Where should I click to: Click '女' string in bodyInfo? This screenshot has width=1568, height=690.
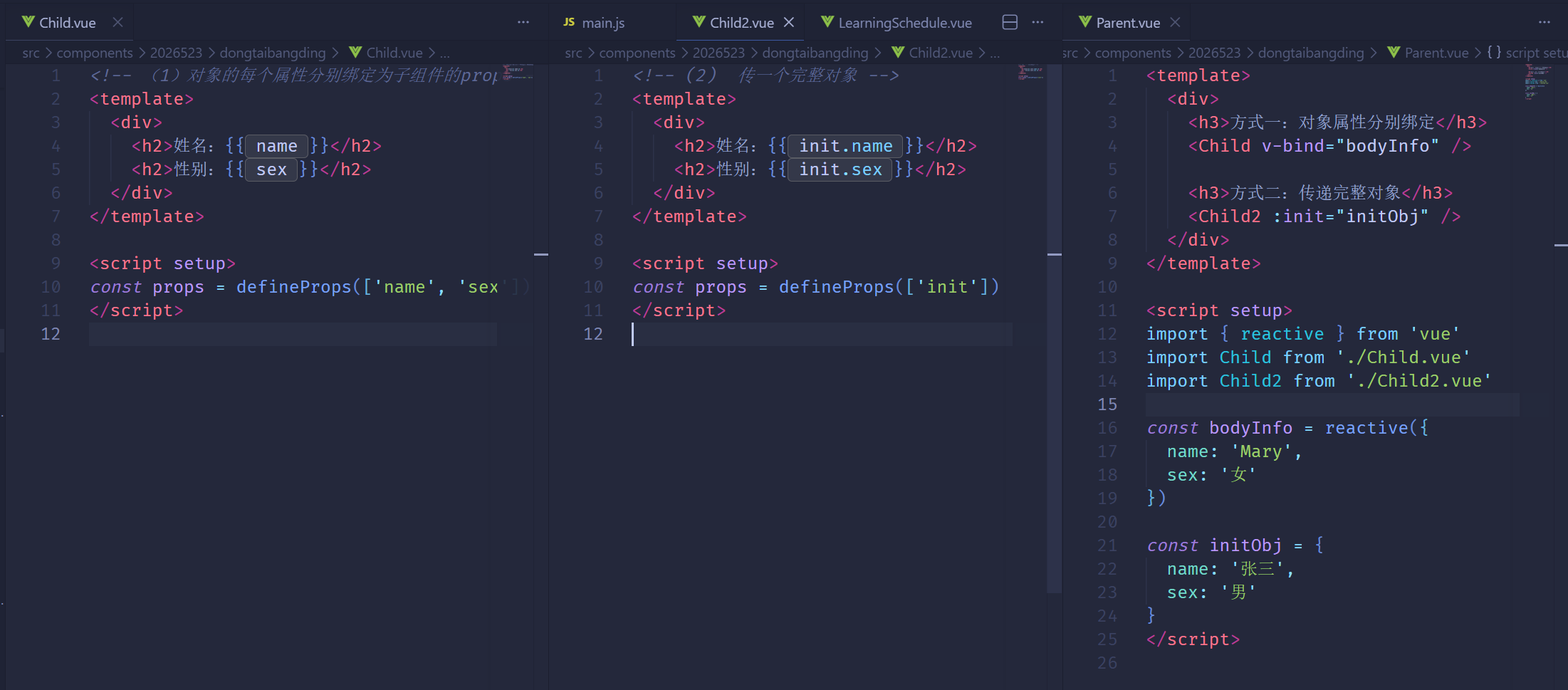pyautogui.click(x=1238, y=475)
